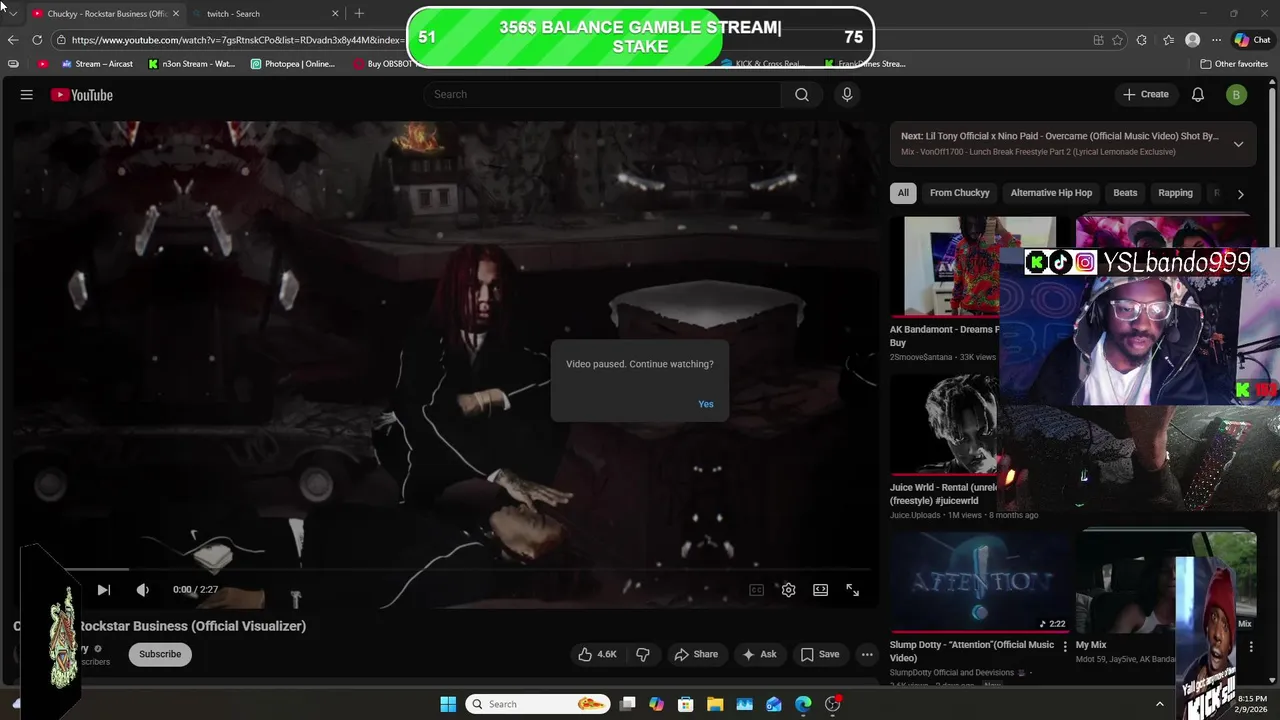Screen dimensions: 1280x720
Task: Click the Windows taskbar search box
Action: tap(537, 704)
